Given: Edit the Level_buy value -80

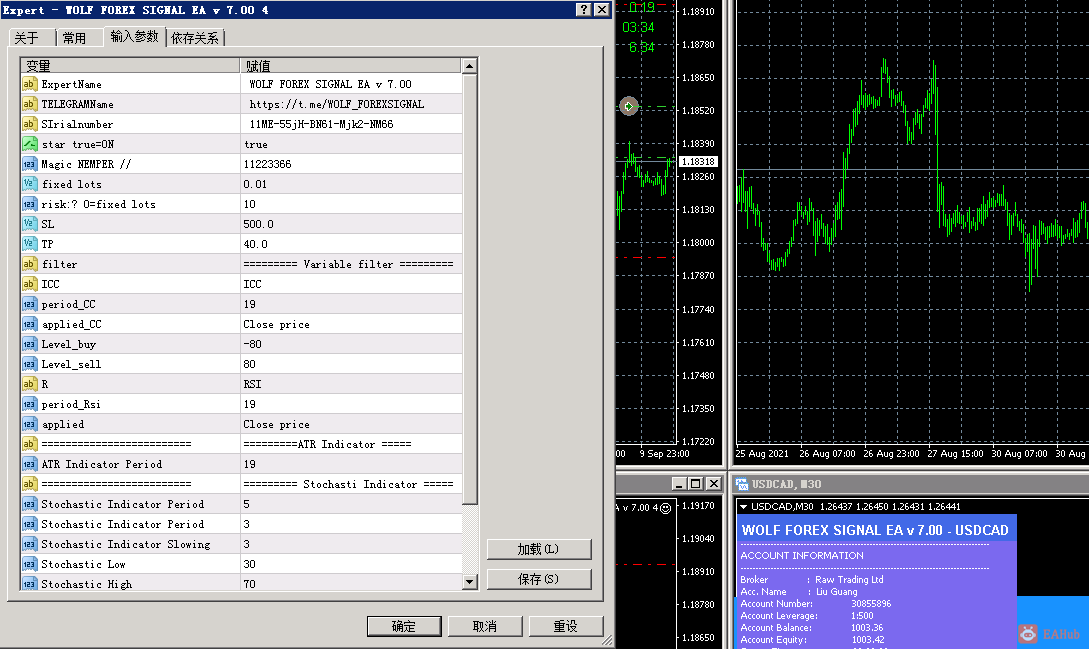Looking at the screenshot, I should coord(351,344).
